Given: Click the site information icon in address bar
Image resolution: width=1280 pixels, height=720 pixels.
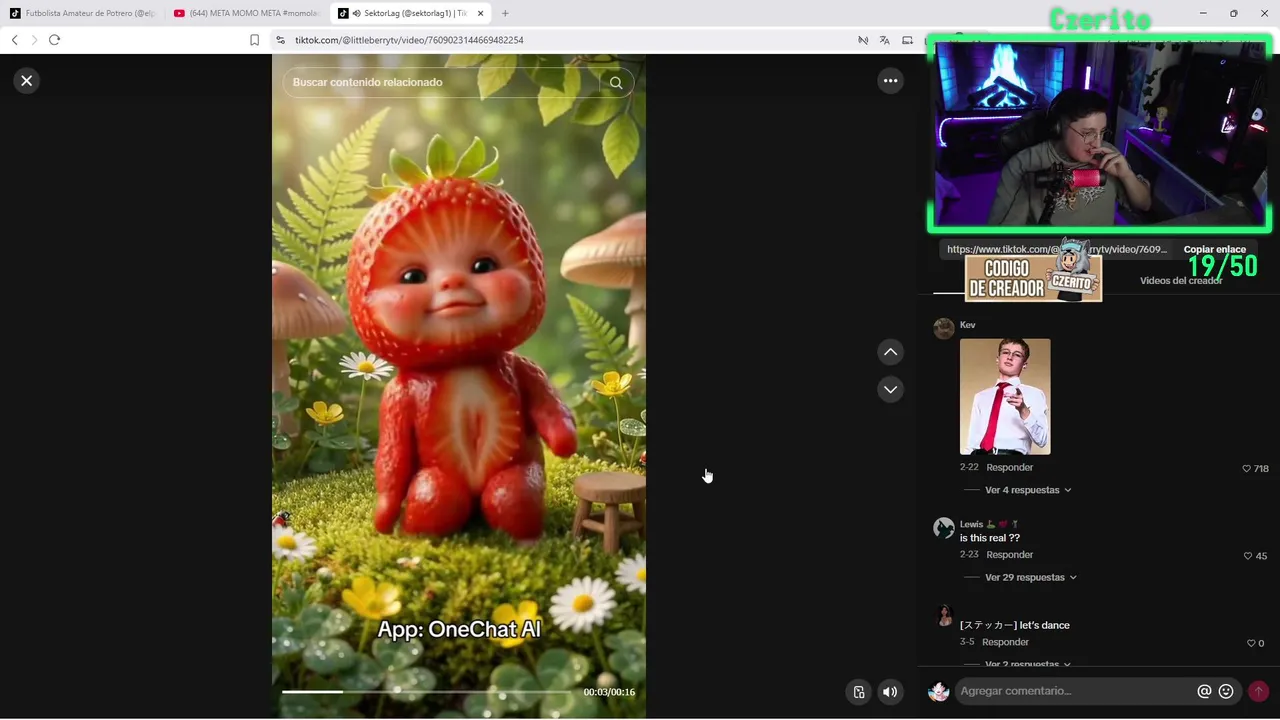Looking at the screenshot, I should pos(281,40).
